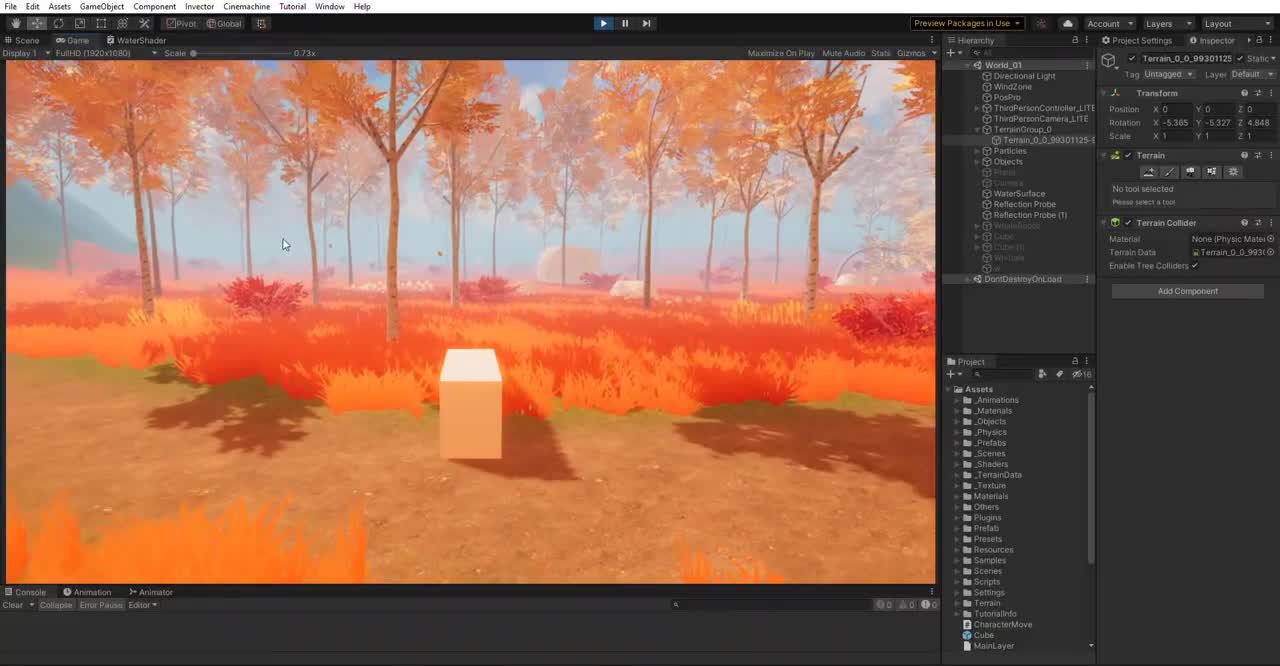Expand the TerrainGroup_0 hierarchy item
1280x666 pixels.
[977, 129]
